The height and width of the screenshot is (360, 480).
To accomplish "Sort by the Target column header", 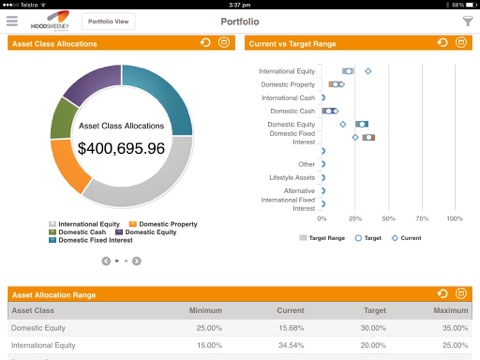I will click(x=375, y=310).
